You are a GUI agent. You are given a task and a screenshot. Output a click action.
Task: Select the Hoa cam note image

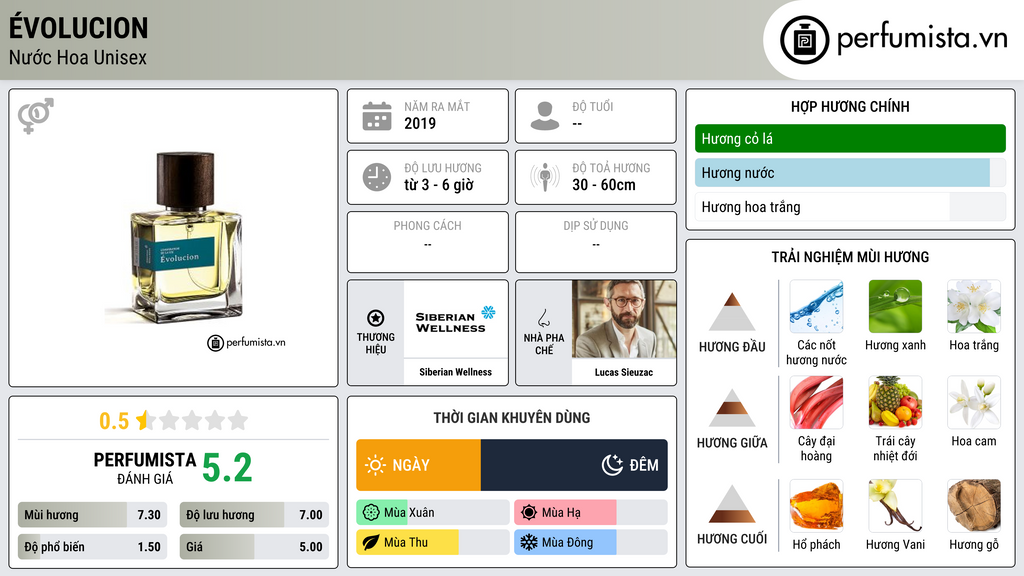coord(974,402)
